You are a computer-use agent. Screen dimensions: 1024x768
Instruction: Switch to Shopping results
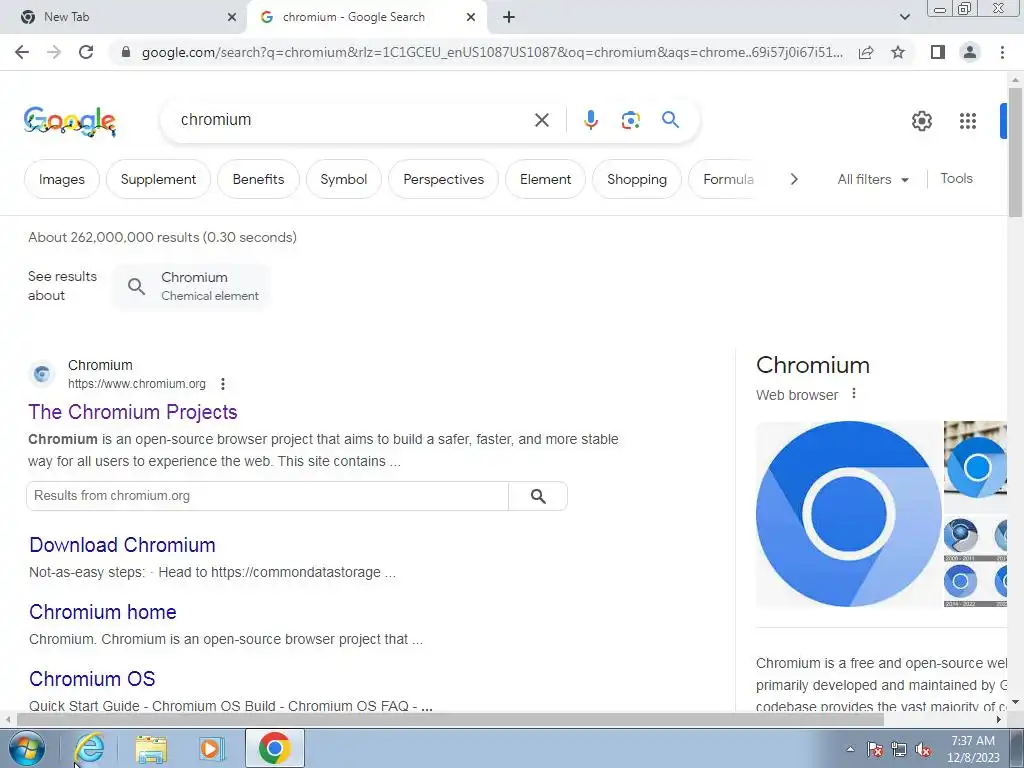point(637,179)
